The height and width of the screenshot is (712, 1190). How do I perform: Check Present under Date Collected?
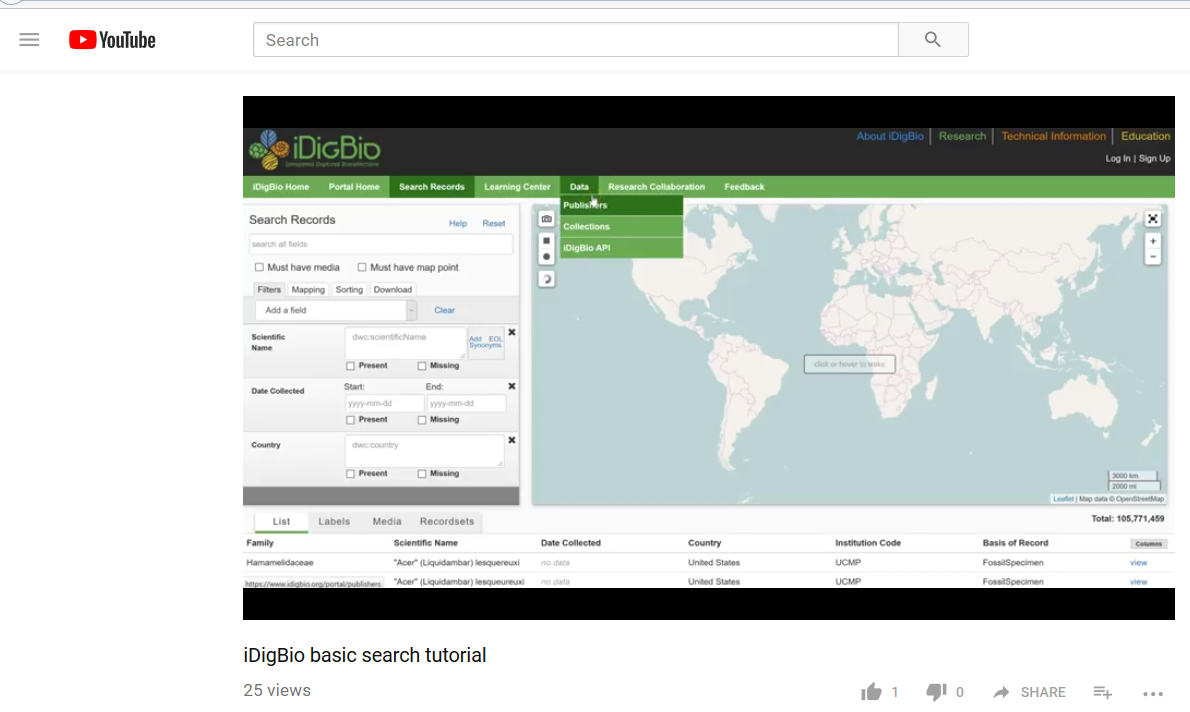(x=351, y=420)
